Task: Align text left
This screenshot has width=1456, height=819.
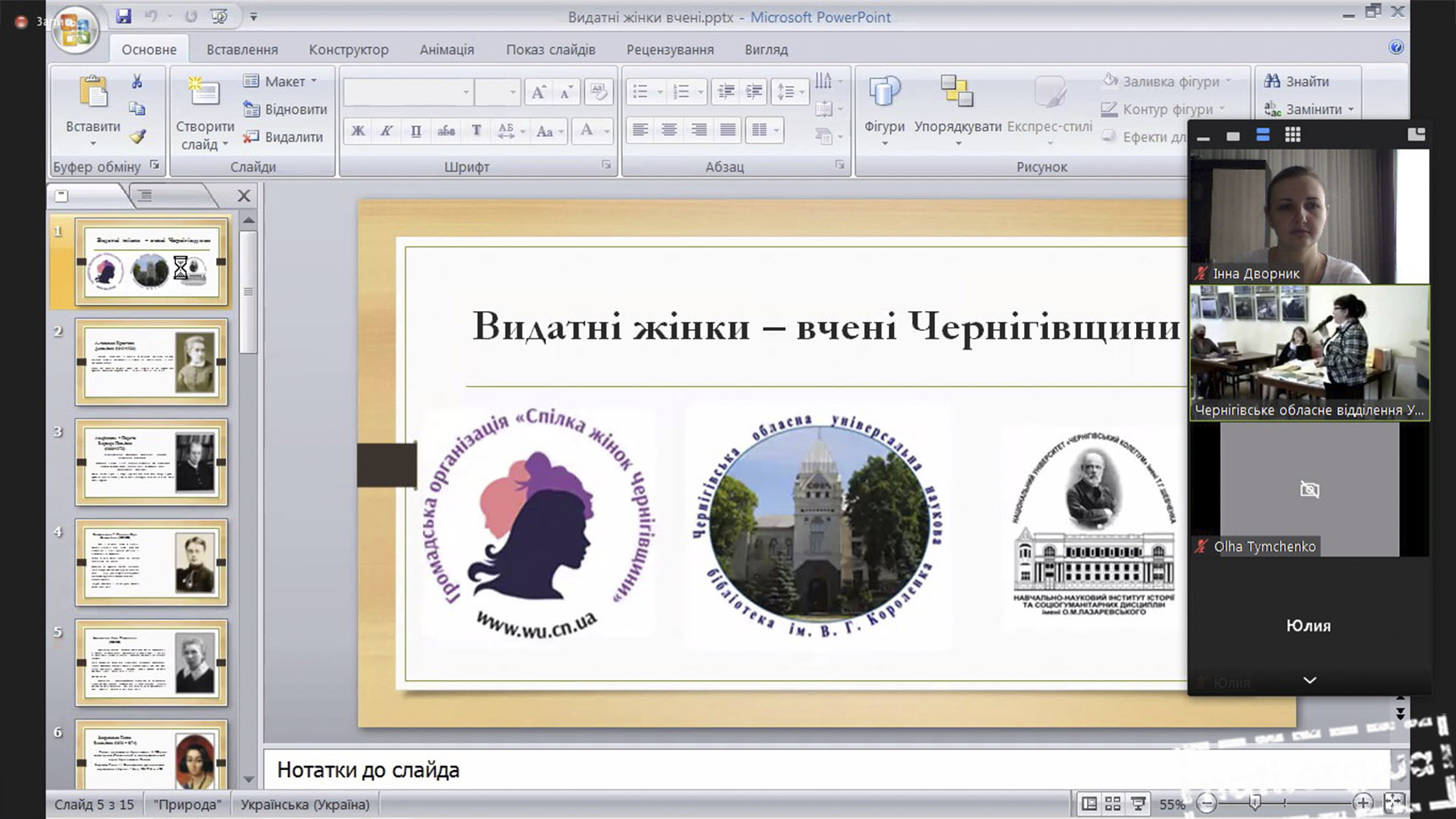Action: point(640,131)
